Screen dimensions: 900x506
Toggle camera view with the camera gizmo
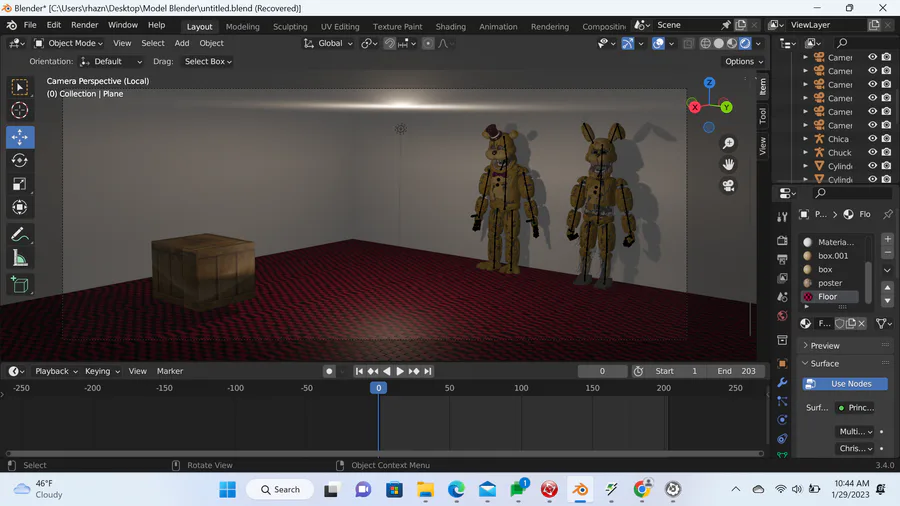(728, 185)
